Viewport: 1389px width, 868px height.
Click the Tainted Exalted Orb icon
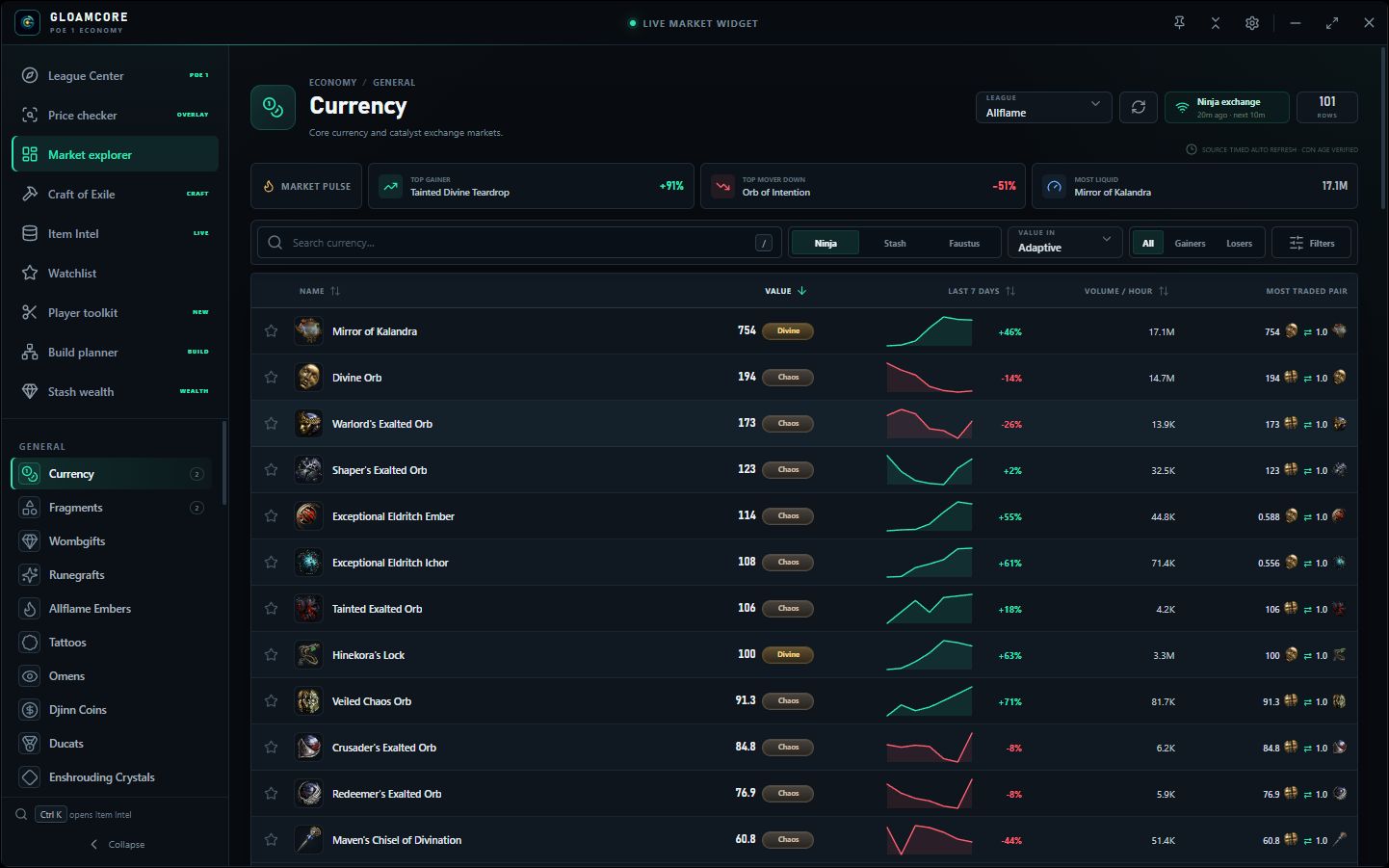[x=308, y=608]
